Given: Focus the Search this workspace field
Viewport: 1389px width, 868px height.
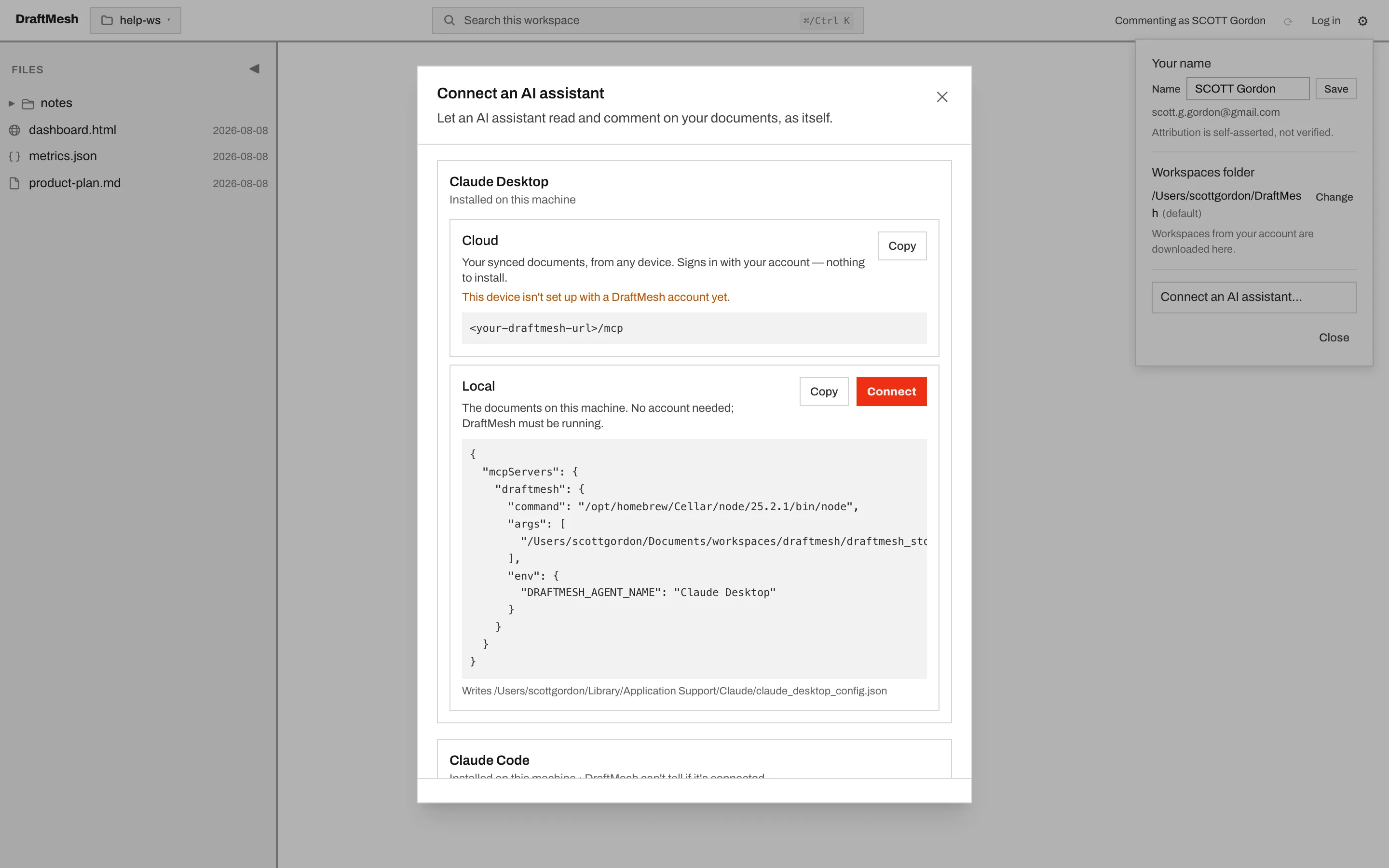Looking at the screenshot, I should click(647, 20).
